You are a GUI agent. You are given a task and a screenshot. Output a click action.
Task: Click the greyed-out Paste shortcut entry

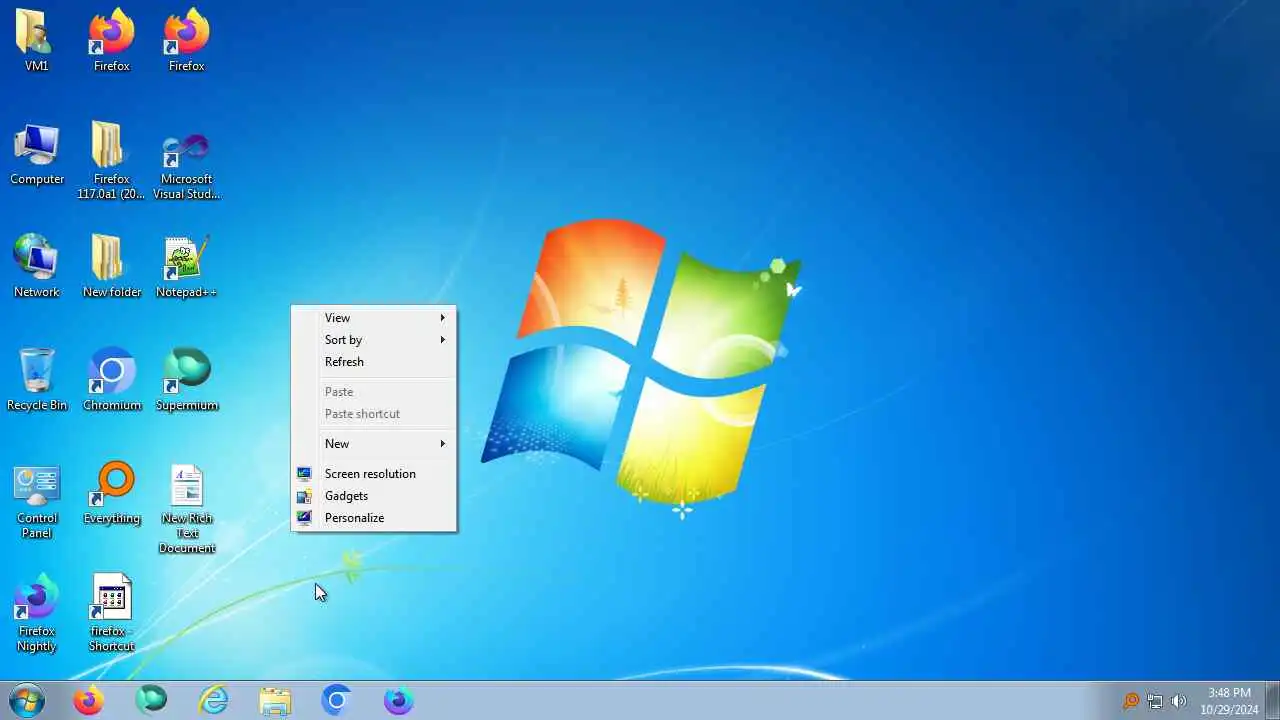(x=373, y=414)
